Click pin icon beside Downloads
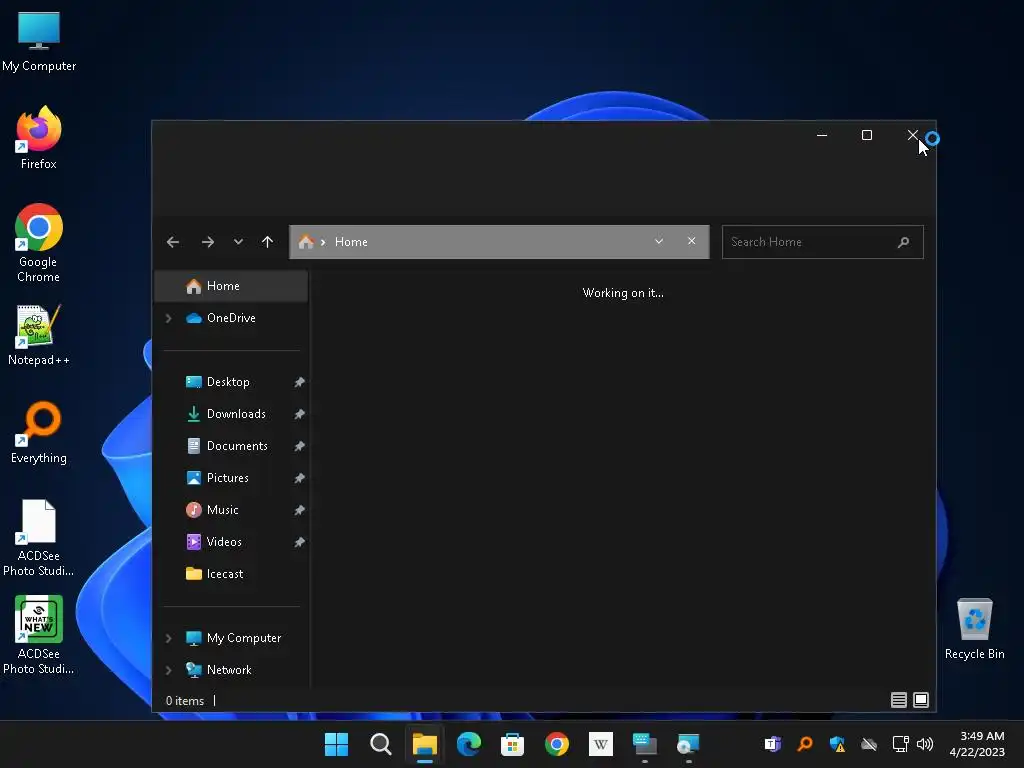 click(x=299, y=414)
